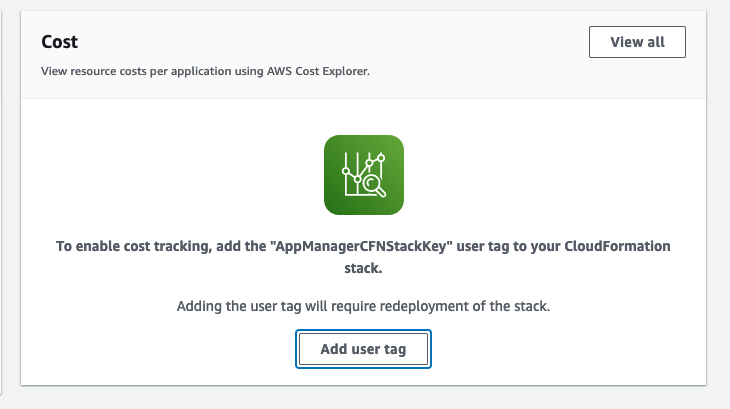Click the Cost panel heading
Viewport: 730px width, 409px height.
[x=60, y=42]
